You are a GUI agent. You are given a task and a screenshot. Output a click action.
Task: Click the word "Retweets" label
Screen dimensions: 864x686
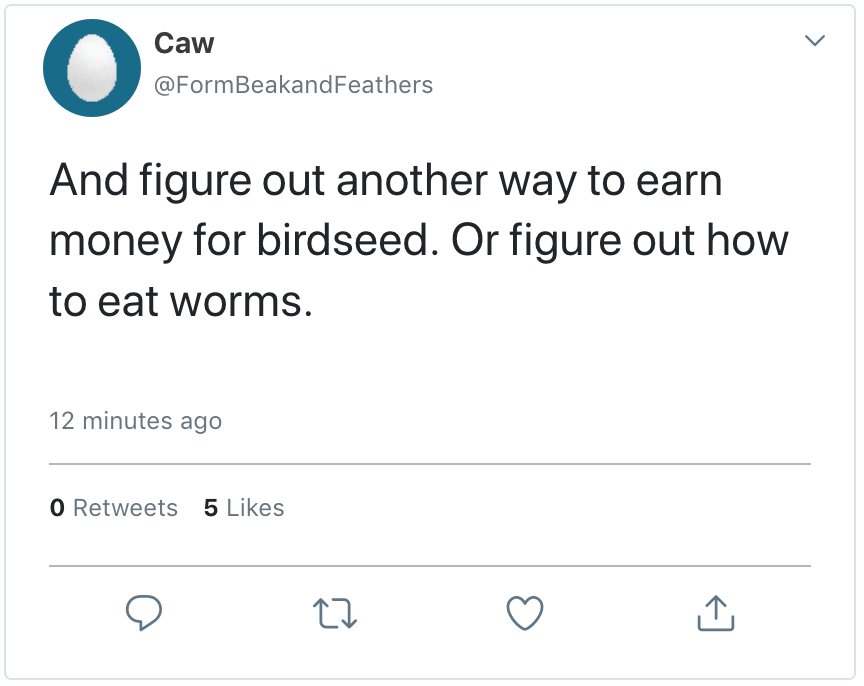click(126, 508)
